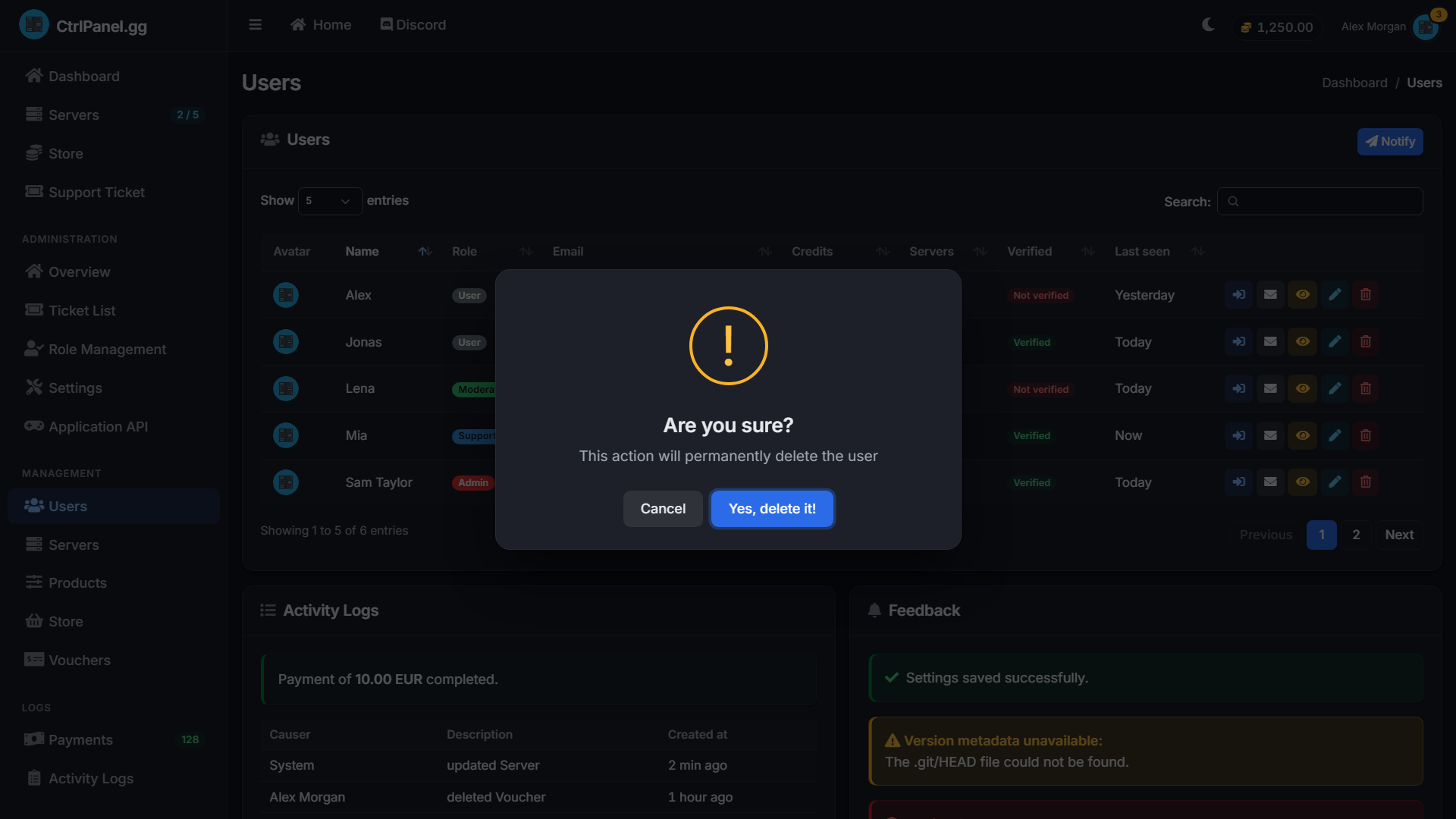The height and width of the screenshot is (819, 1456).
Task: Click the eye view icon for Lena
Action: 1303,389
